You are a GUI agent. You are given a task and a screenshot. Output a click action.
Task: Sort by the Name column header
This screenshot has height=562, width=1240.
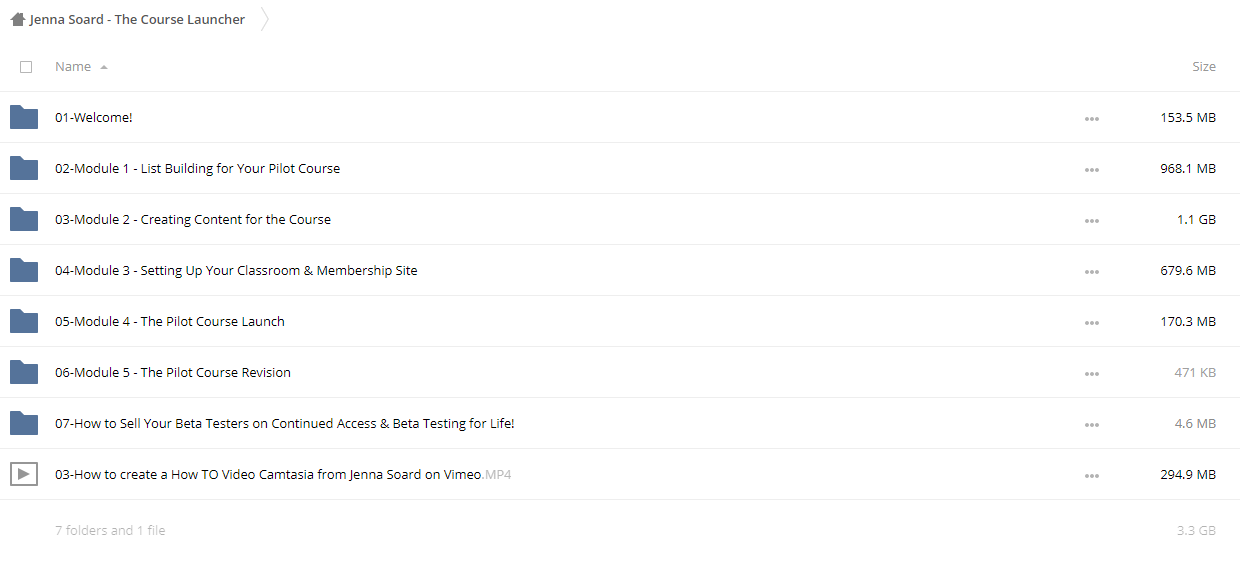[x=73, y=66]
